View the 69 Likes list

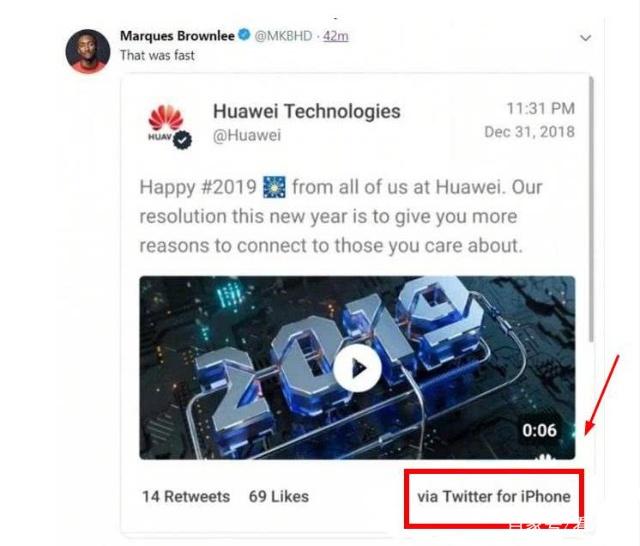click(x=279, y=497)
